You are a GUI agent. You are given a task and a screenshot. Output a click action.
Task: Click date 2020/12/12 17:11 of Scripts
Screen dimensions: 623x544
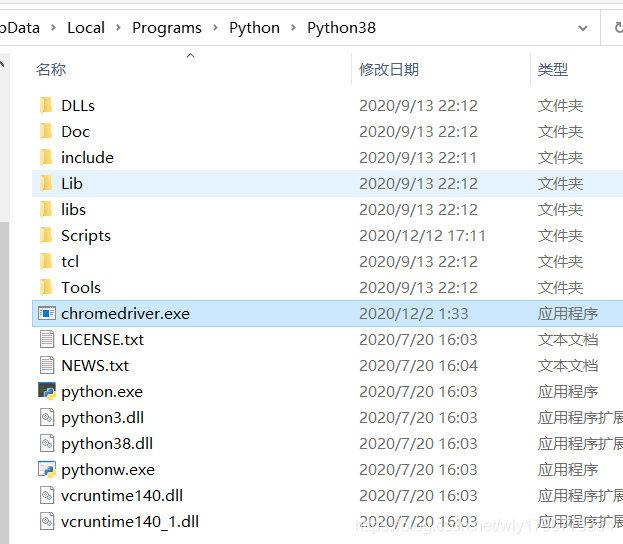[422, 236]
